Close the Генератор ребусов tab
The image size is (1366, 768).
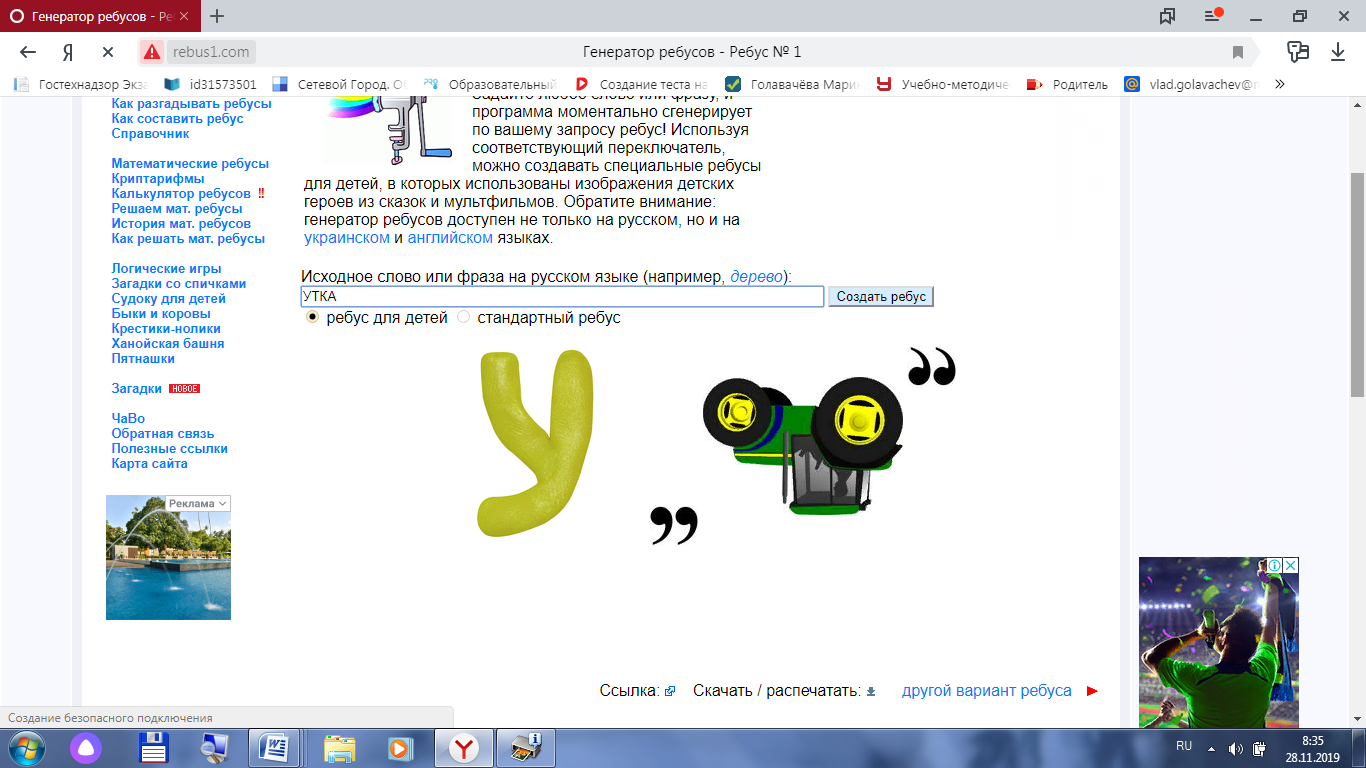click(184, 16)
